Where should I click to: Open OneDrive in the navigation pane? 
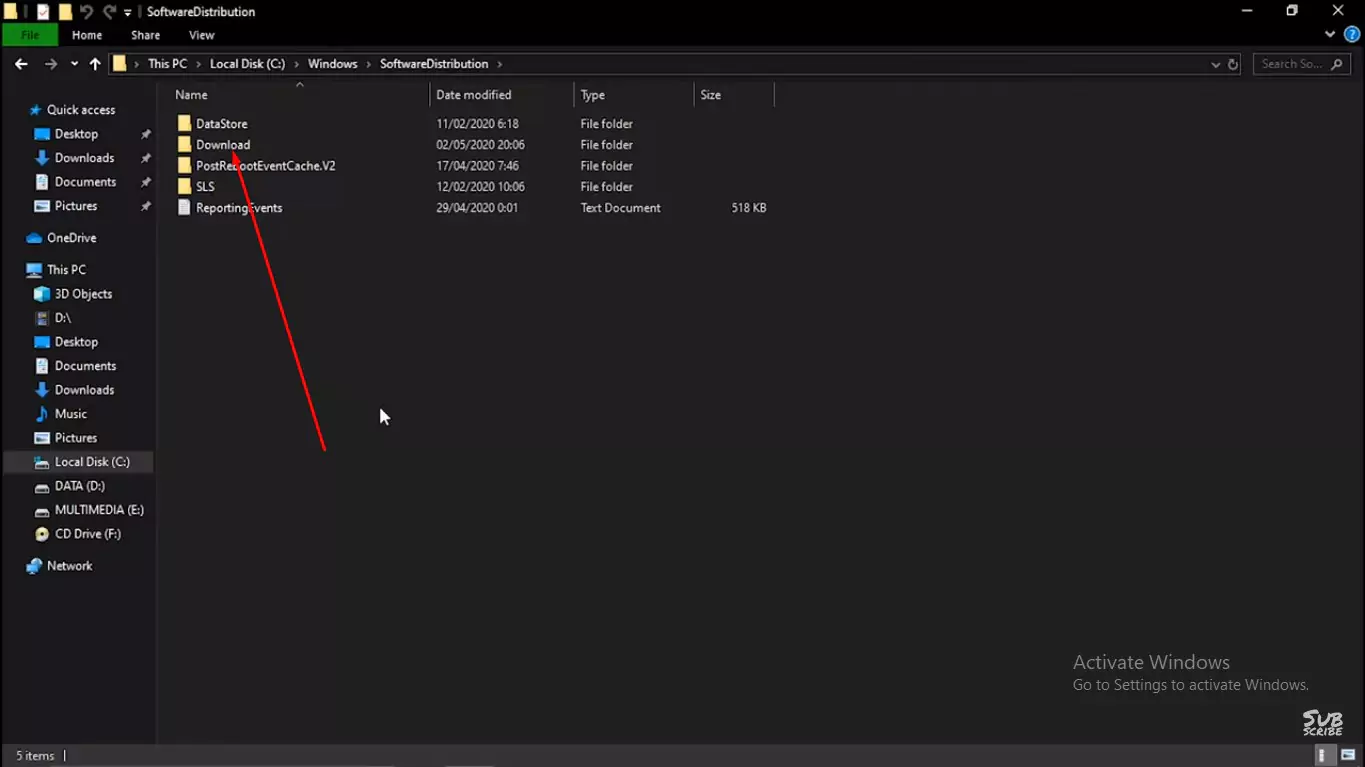coord(71,238)
